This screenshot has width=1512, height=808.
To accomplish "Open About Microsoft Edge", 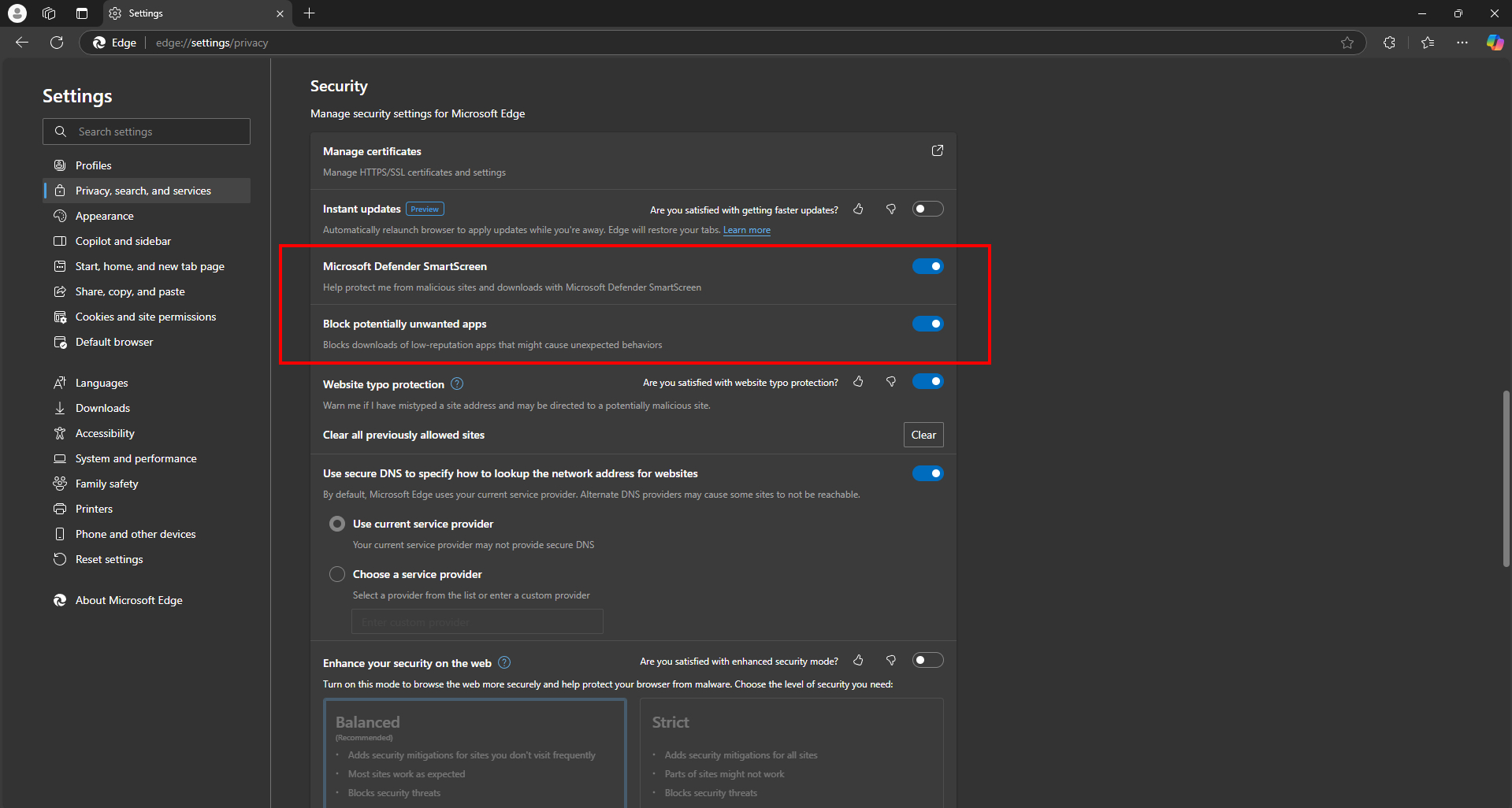I will 147,600.
